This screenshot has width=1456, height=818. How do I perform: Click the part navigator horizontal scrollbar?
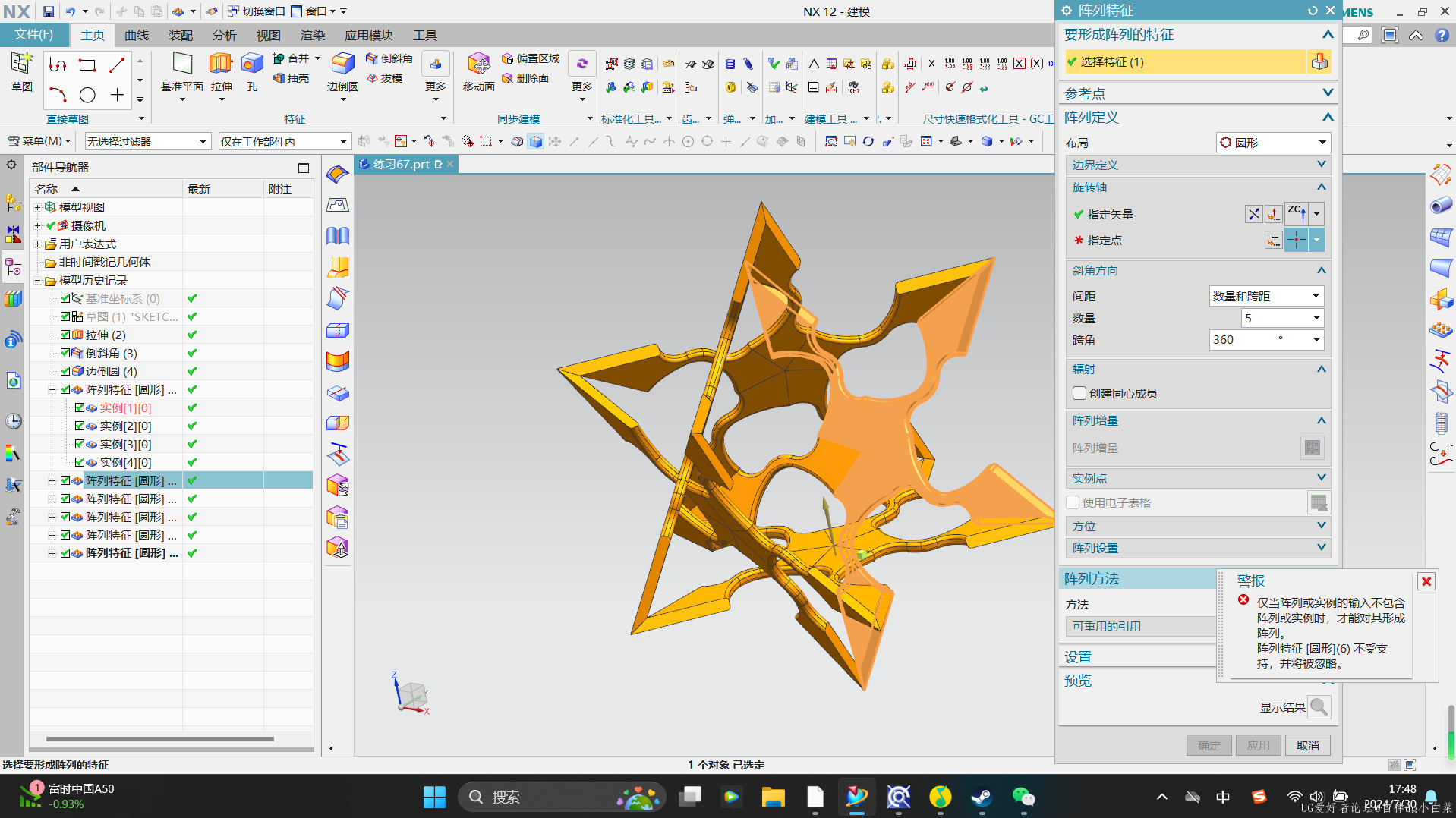159,738
